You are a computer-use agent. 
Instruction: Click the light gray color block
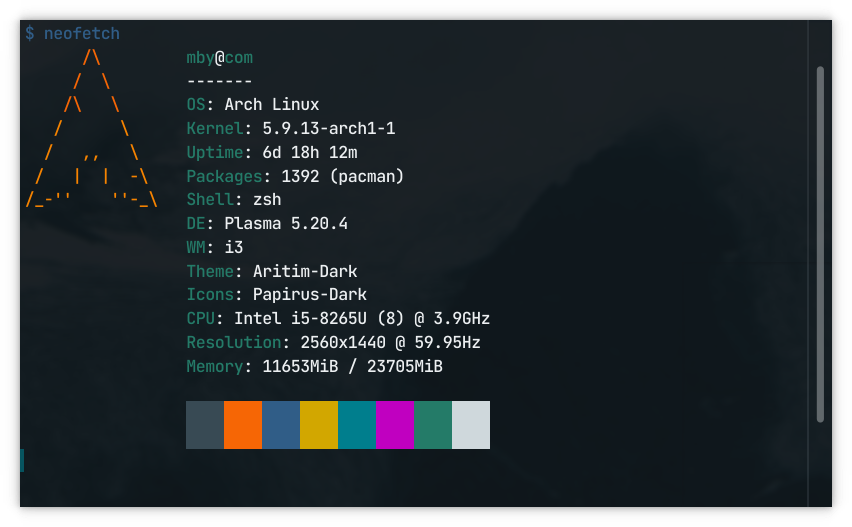click(x=471, y=425)
